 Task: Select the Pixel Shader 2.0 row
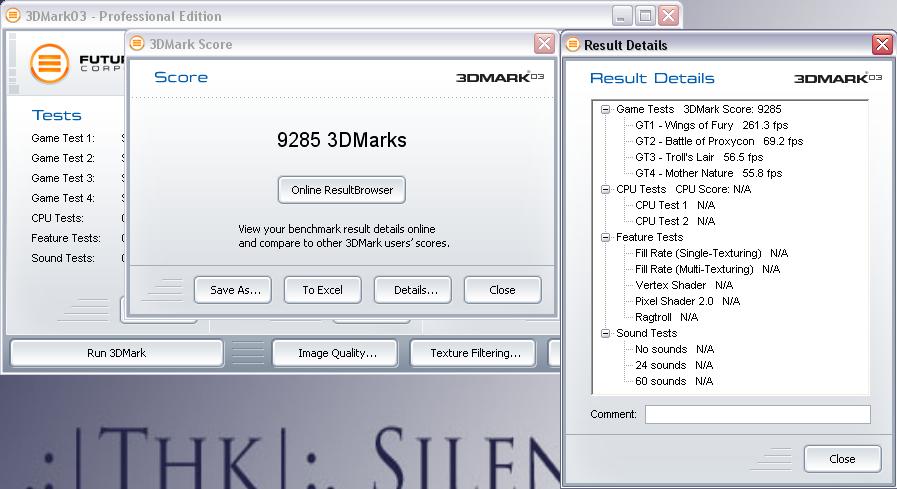687,301
